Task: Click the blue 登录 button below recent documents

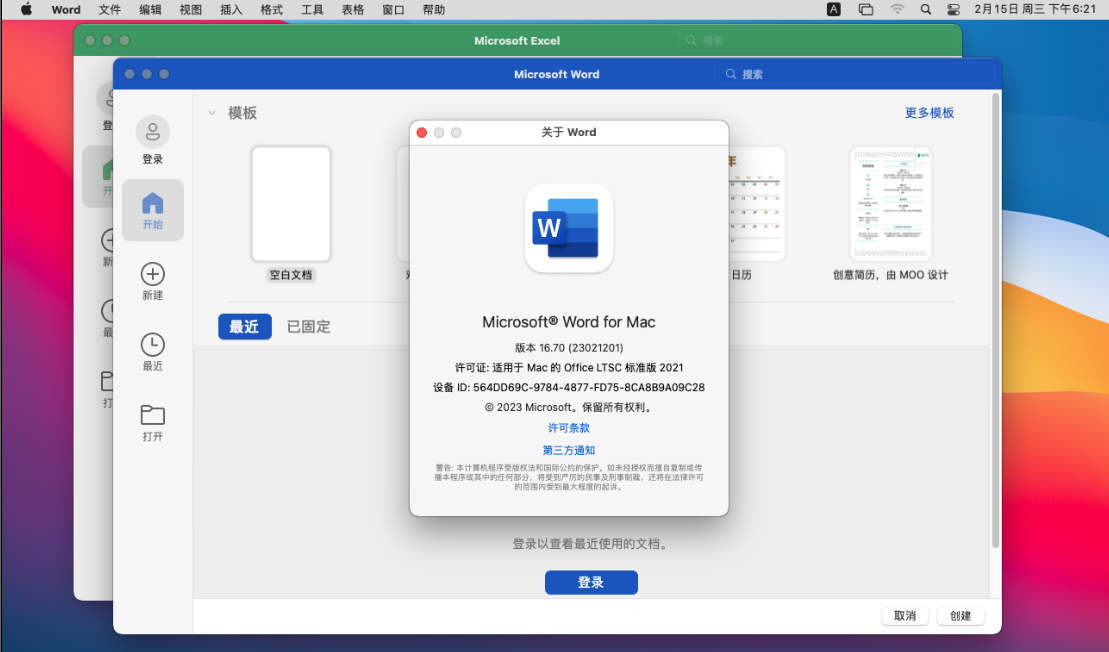Action: point(591,583)
